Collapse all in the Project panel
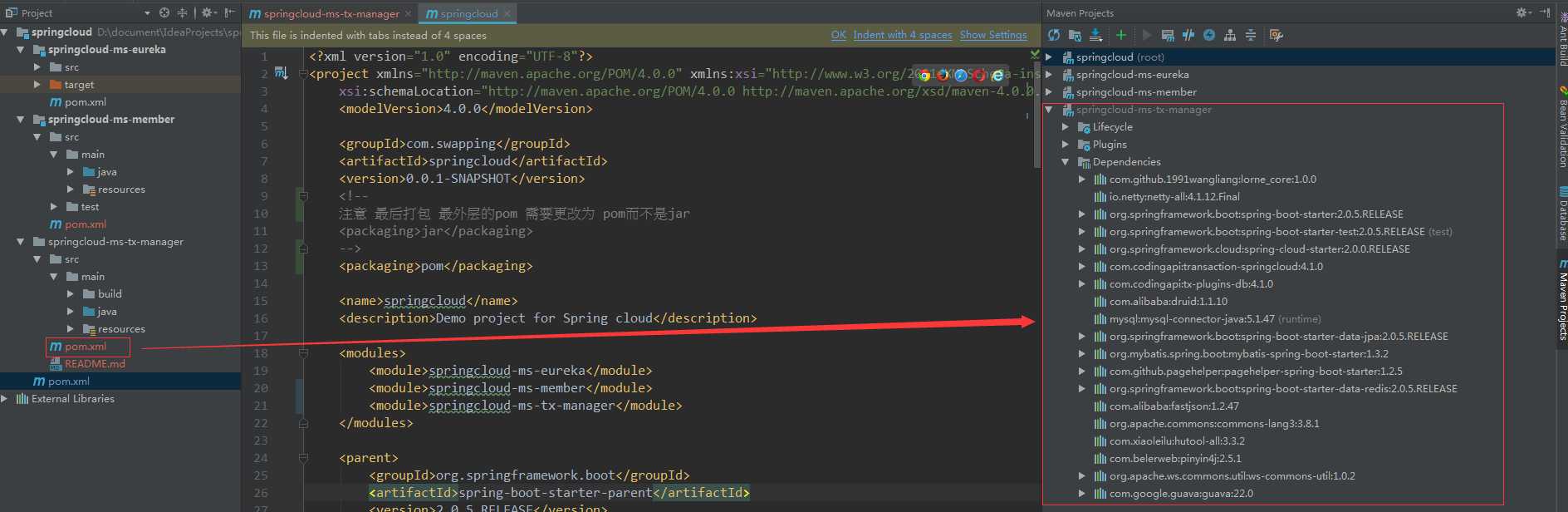The width and height of the screenshot is (1568, 512). [182, 12]
